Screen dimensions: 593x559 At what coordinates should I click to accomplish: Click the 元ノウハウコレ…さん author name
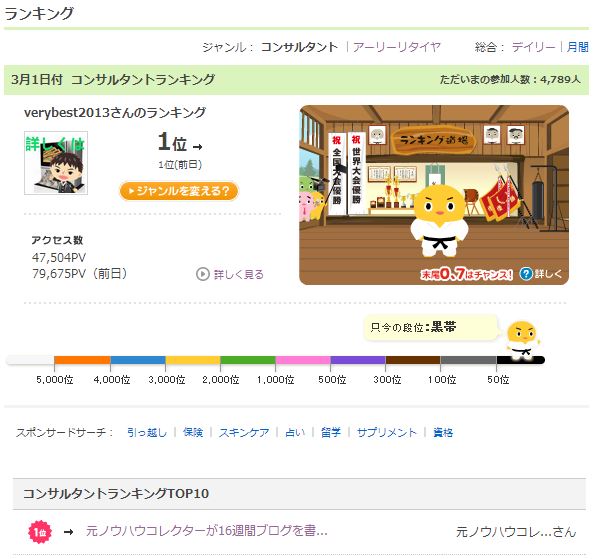point(516,532)
